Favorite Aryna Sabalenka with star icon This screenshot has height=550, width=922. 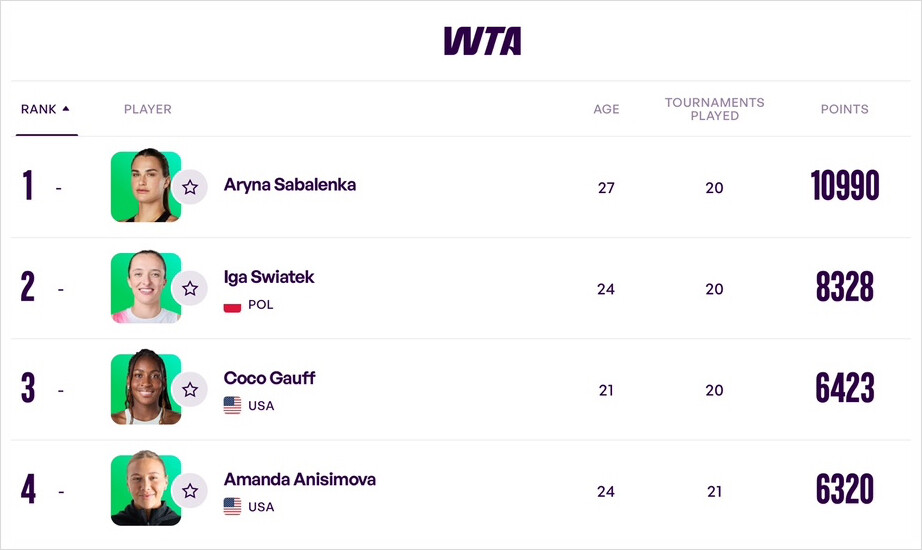point(190,187)
